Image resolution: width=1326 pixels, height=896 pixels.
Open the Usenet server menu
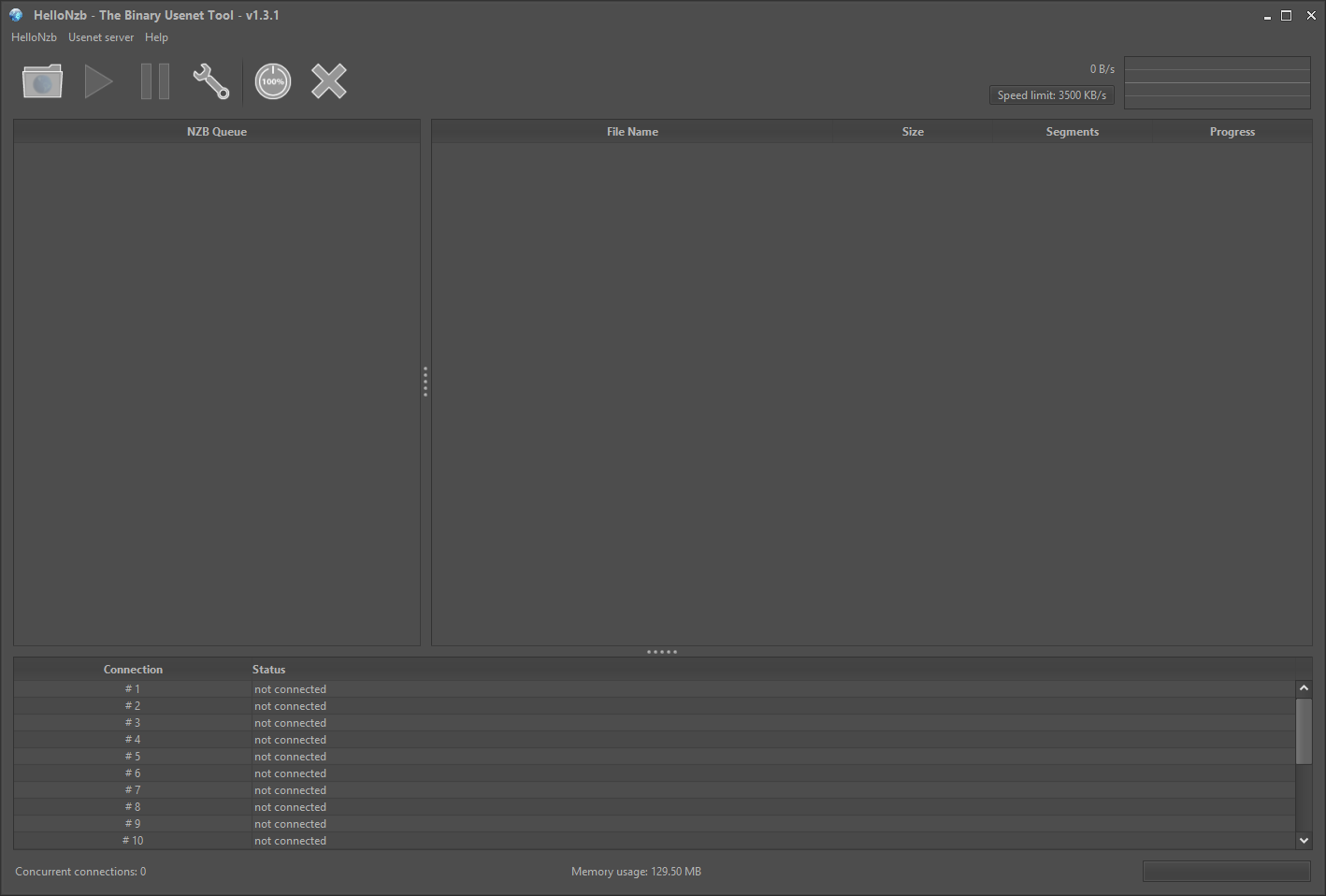tap(101, 37)
